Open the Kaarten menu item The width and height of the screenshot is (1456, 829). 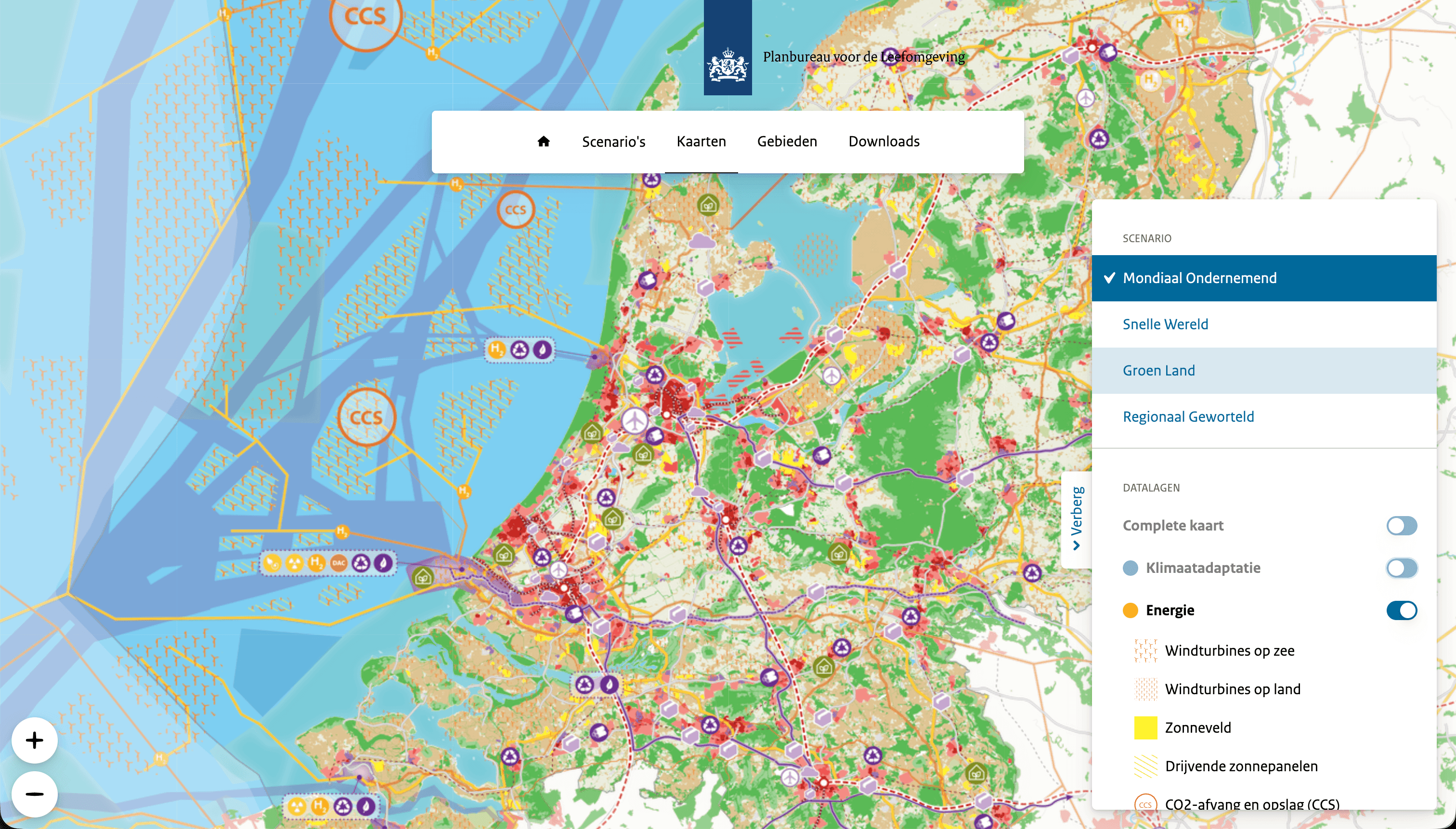pos(701,141)
